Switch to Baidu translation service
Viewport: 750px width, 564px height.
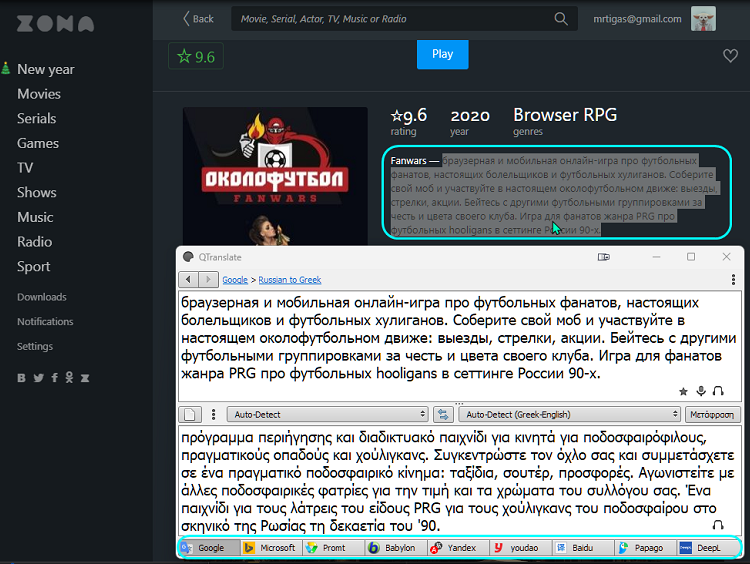pos(583,548)
